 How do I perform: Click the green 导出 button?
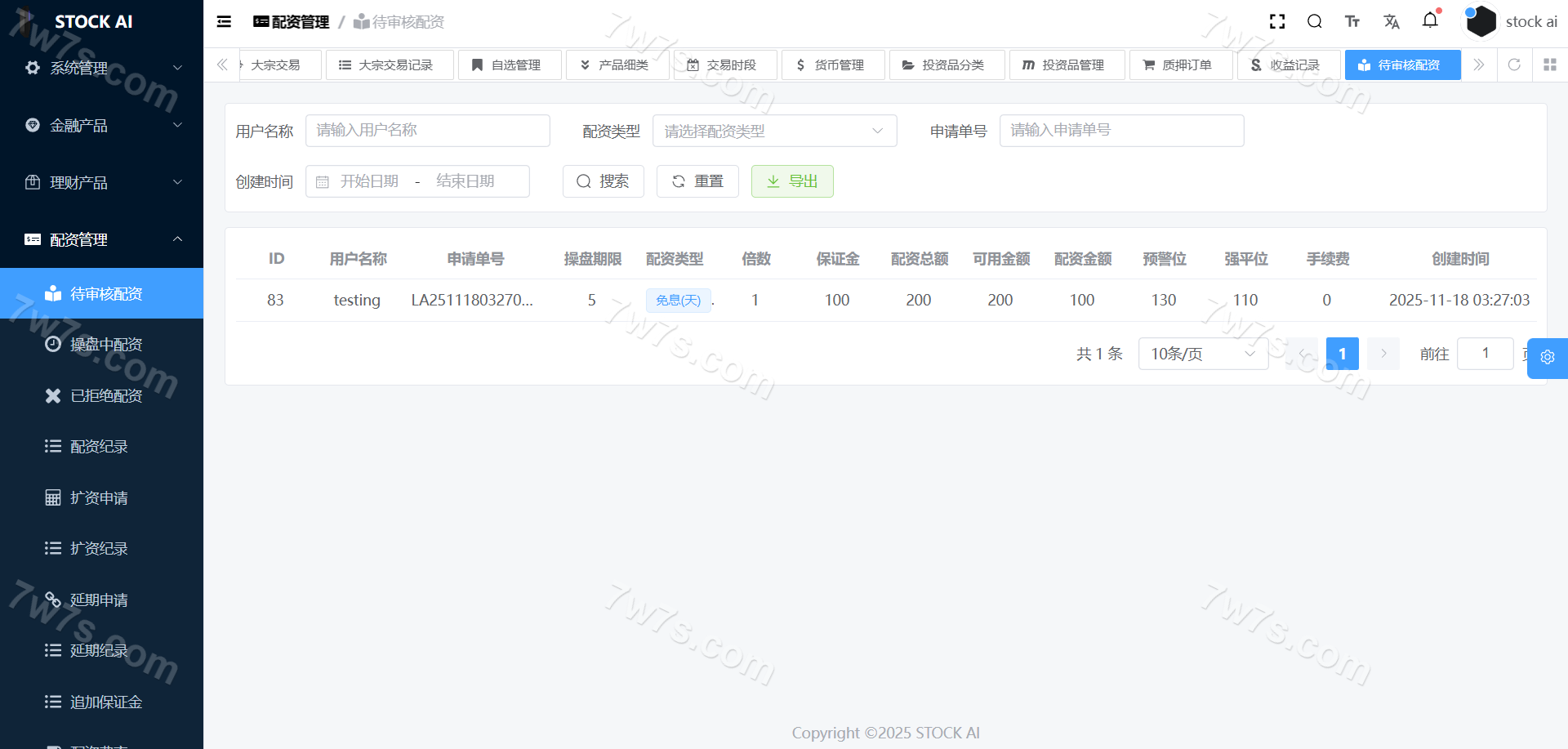pos(791,181)
